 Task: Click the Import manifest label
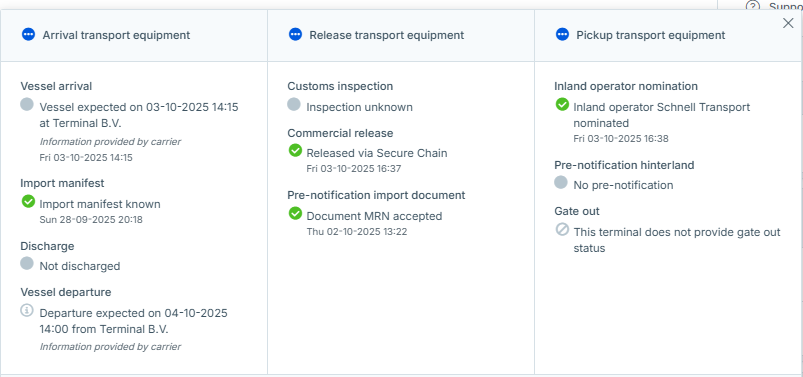(x=62, y=183)
